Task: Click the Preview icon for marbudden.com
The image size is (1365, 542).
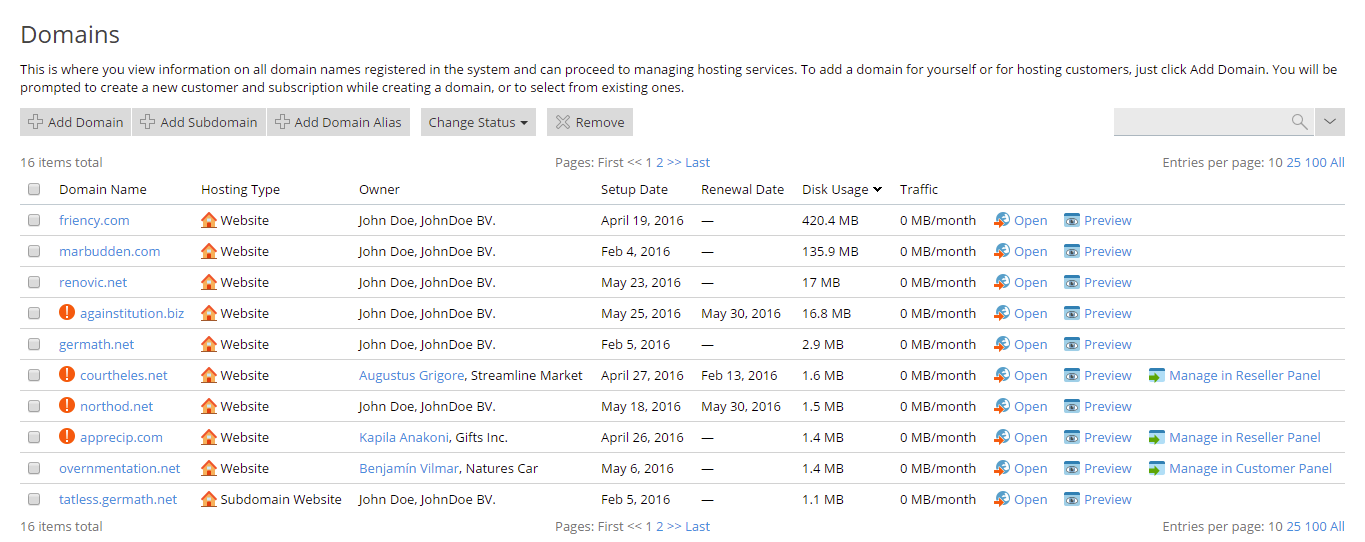Action: (x=1072, y=251)
